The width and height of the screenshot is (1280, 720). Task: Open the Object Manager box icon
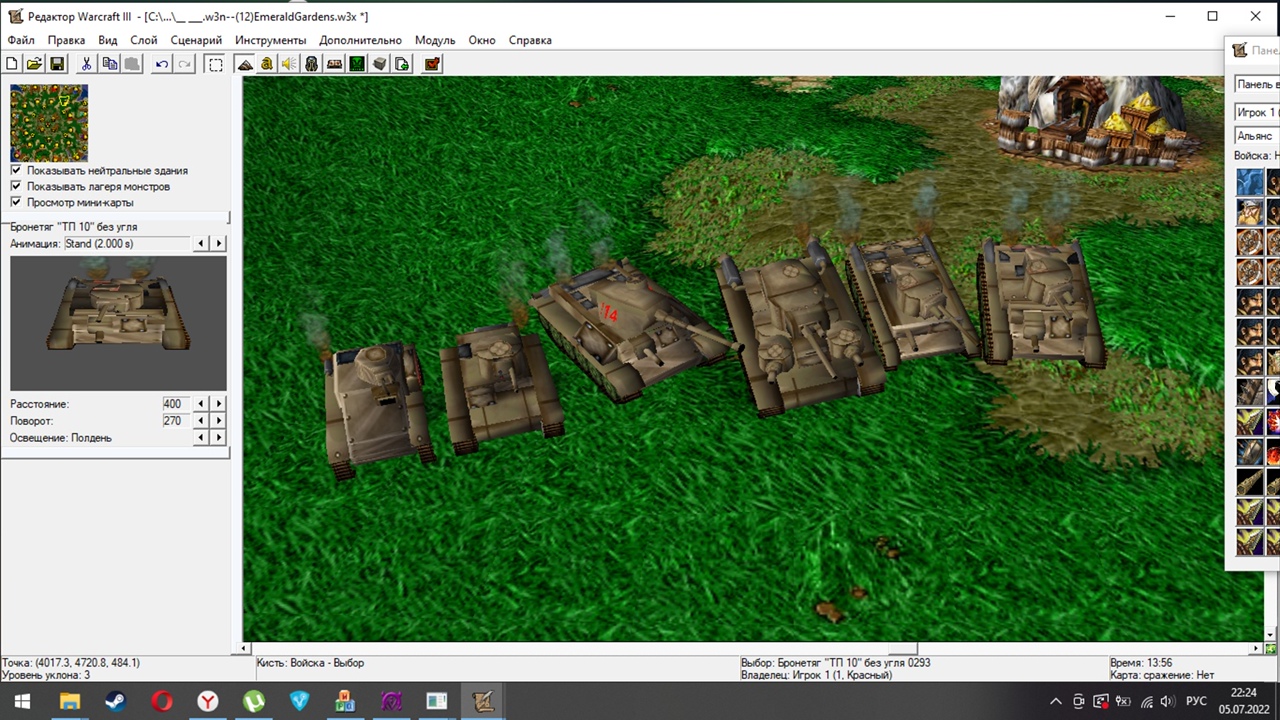tap(380, 64)
